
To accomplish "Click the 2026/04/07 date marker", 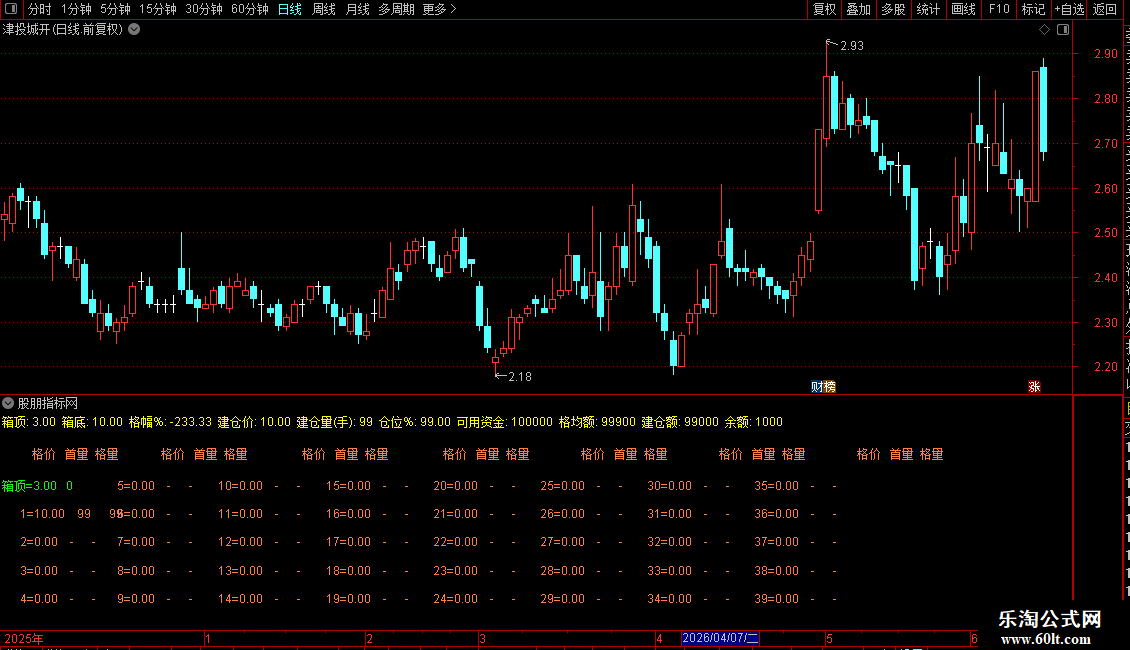I will click(720, 638).
